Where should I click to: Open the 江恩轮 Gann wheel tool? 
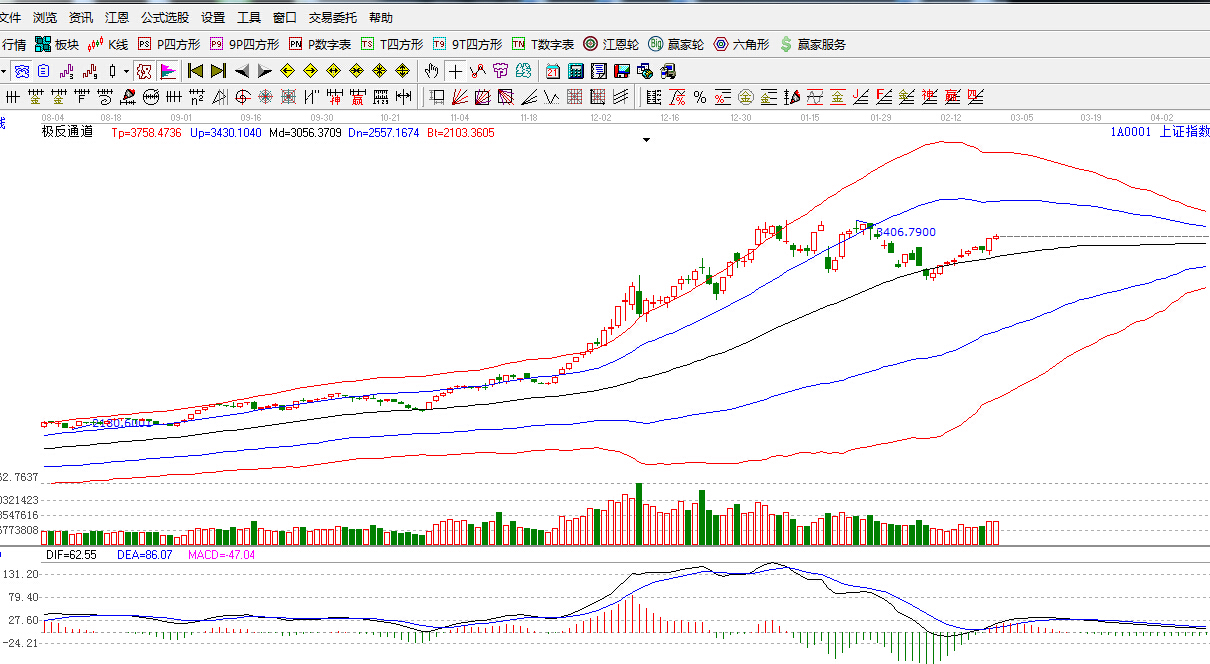coord(611,44)
